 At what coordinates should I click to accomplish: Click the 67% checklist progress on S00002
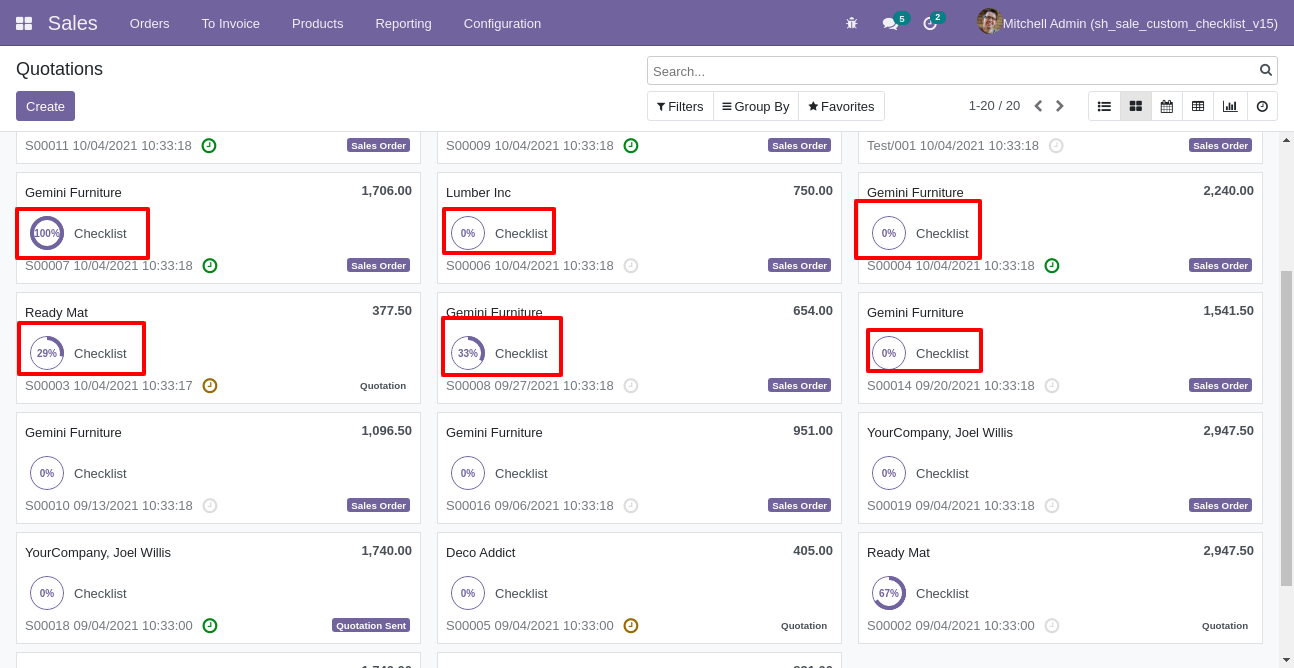(x=889, y=593)
